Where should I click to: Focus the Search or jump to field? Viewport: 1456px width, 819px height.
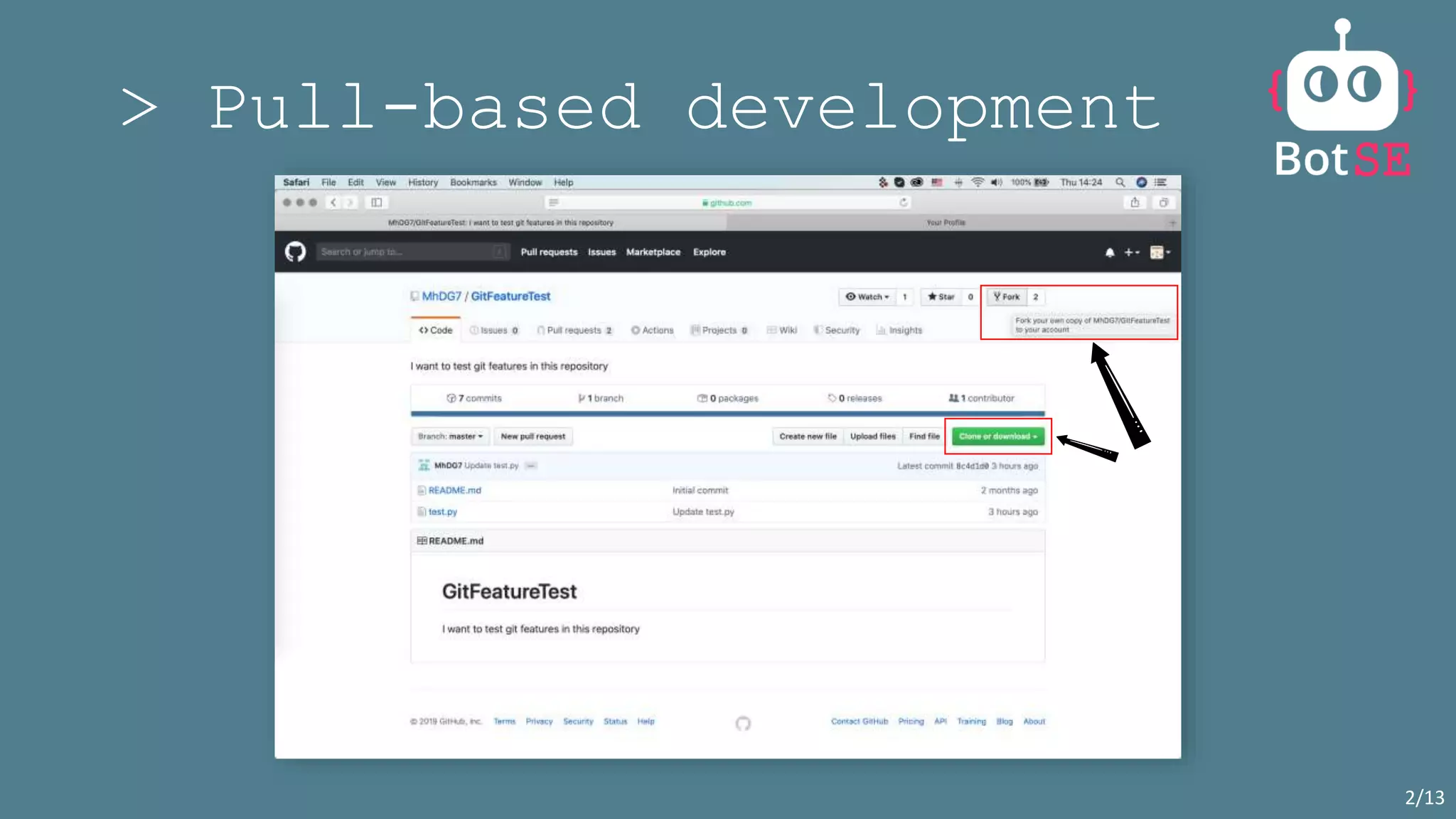tap(412, 252)
